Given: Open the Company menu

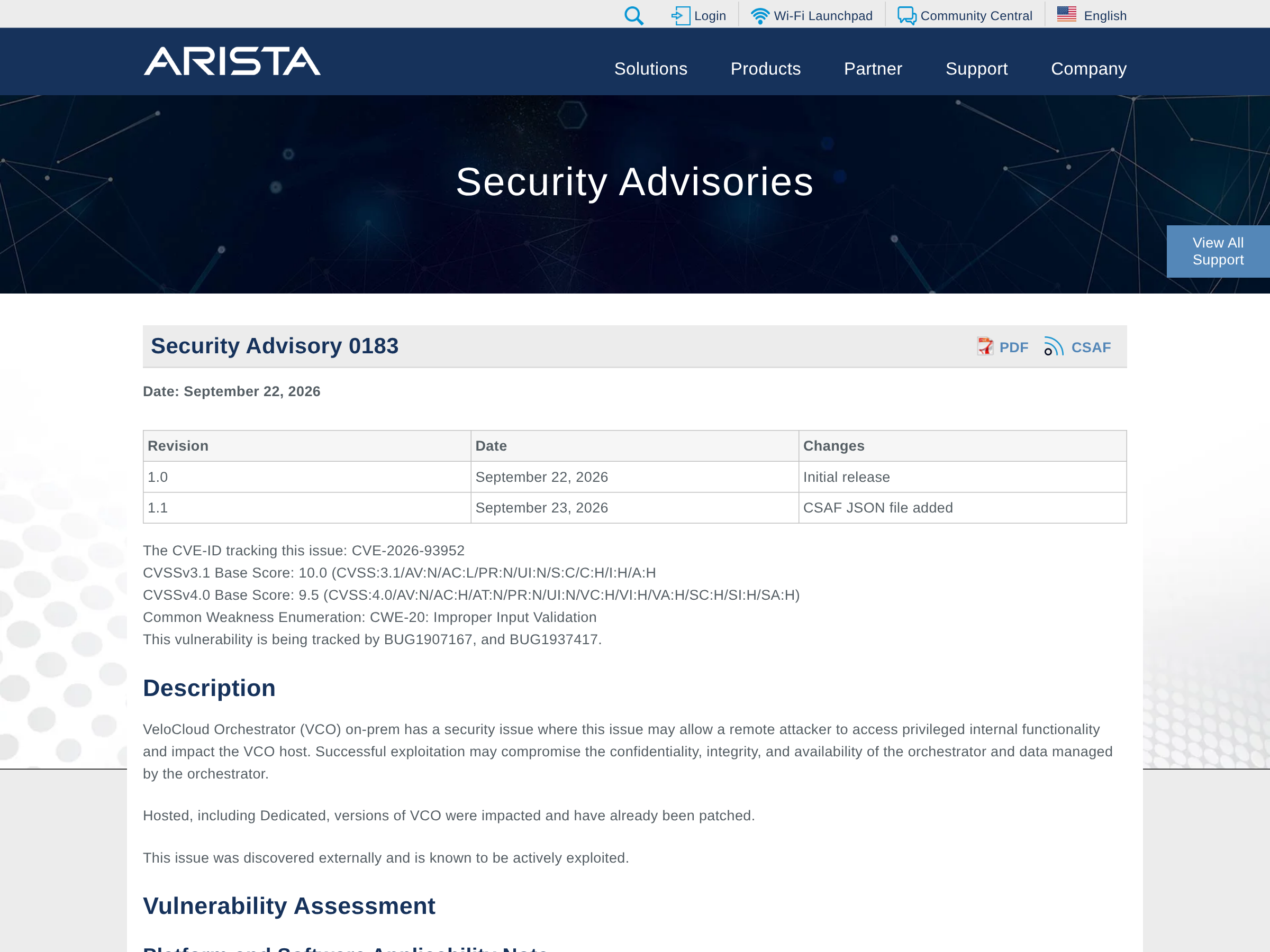Looking at the screenshot, I should click(x=1088, y=69).
